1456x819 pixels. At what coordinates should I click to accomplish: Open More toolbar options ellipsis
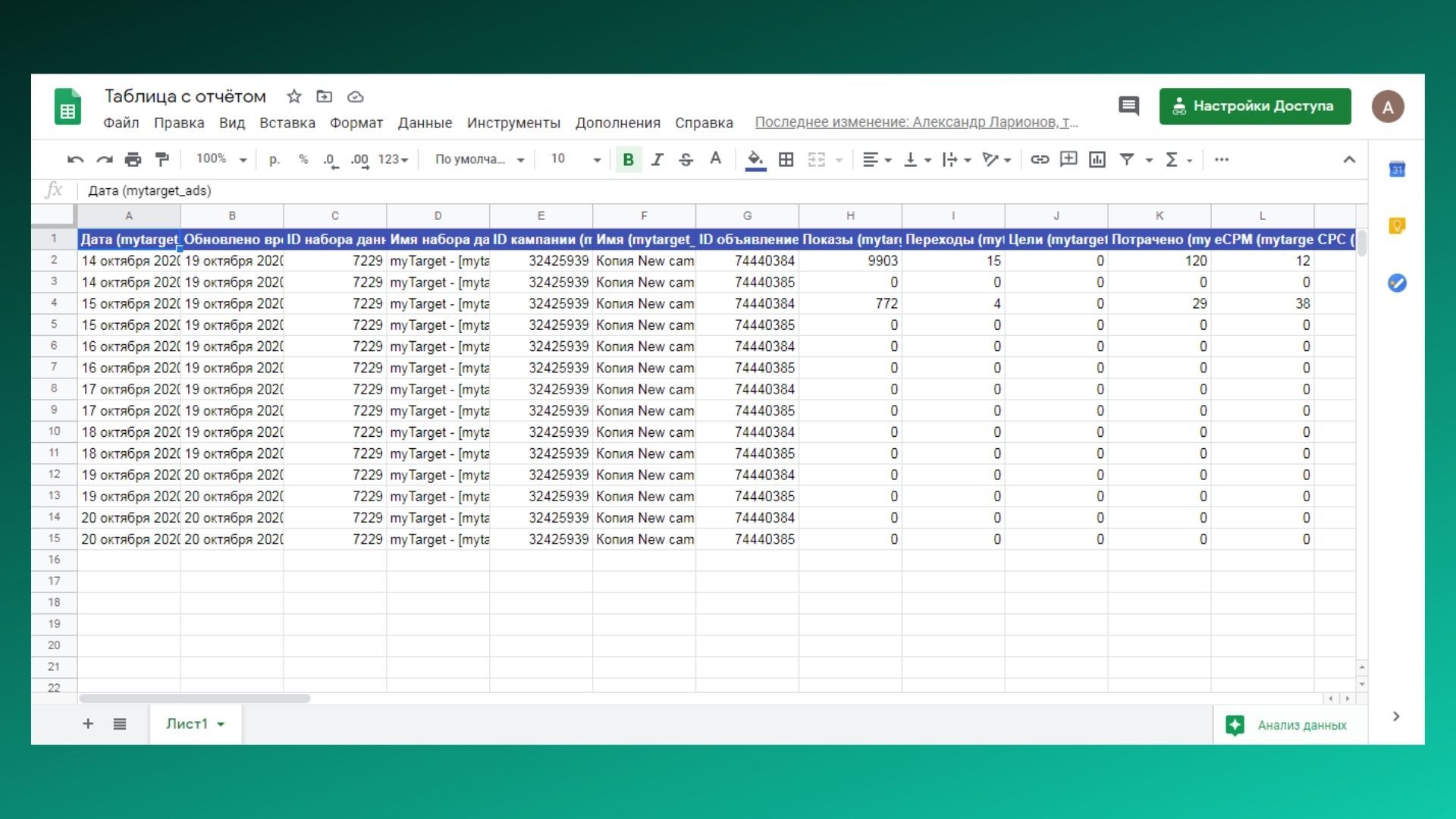(x=1221, y=159)
